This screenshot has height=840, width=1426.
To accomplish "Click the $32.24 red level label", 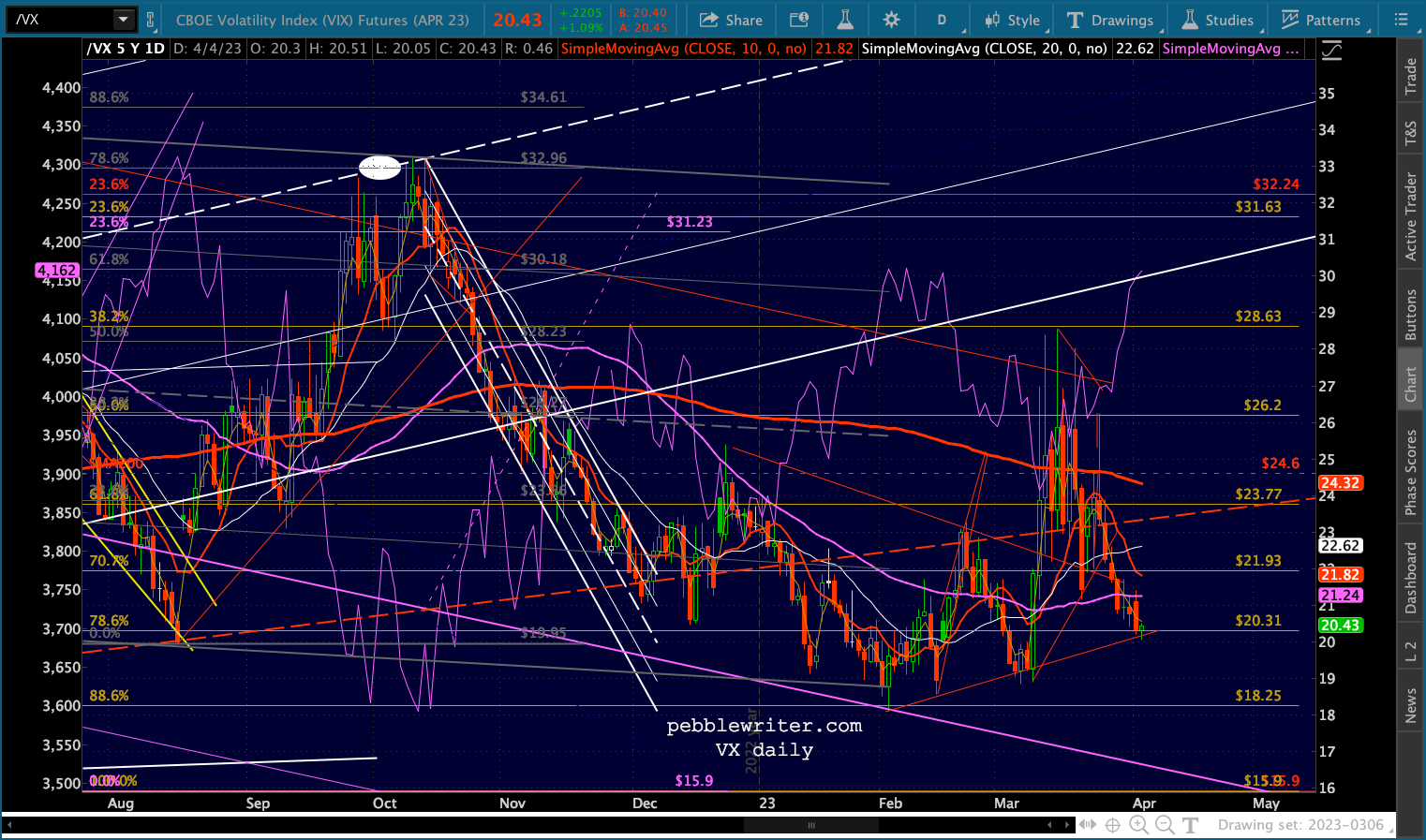I will (1276, 184).
